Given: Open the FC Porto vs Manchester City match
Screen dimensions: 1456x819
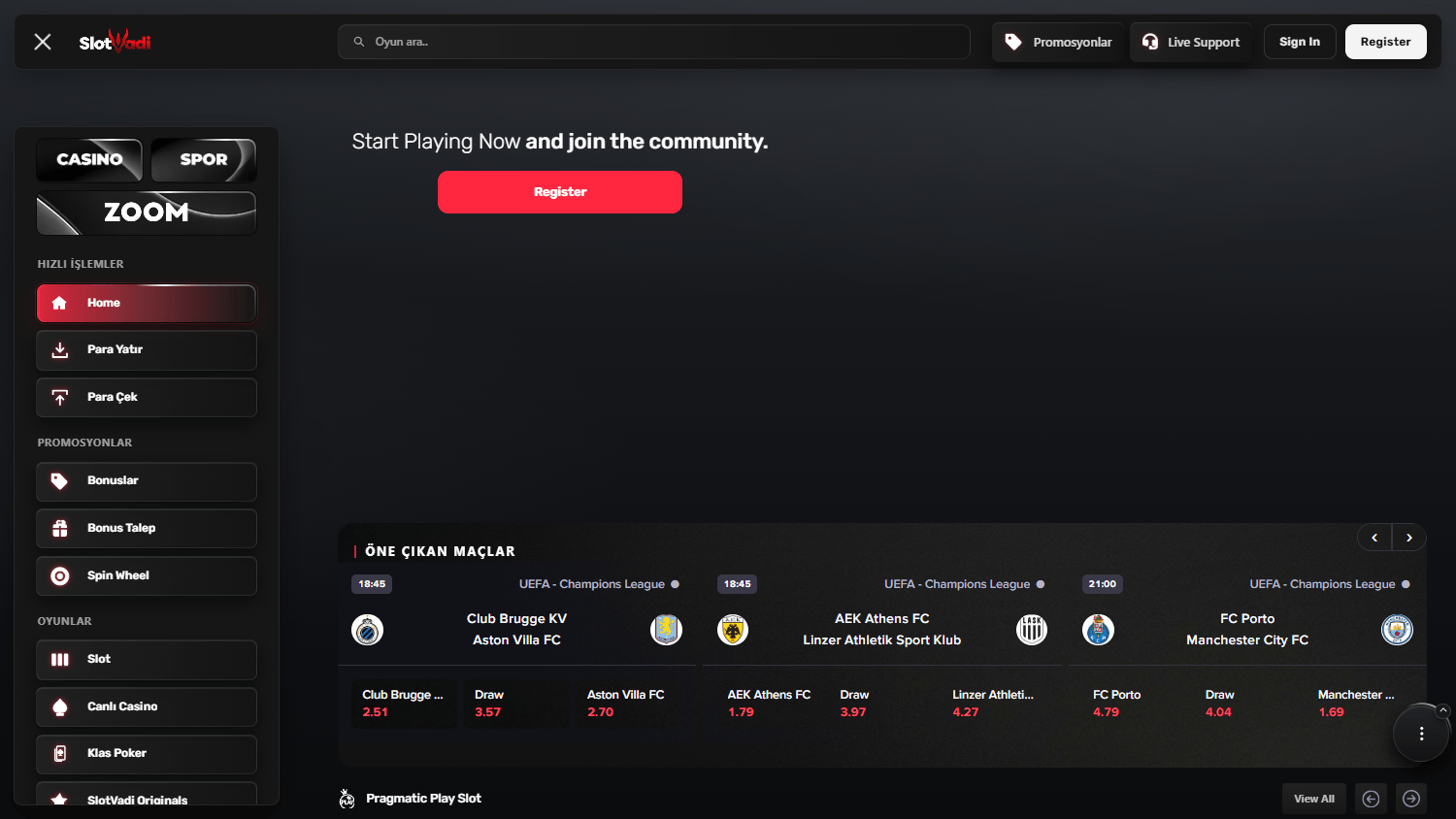Looking at the screenshot, I should (x=1247, y=630).
